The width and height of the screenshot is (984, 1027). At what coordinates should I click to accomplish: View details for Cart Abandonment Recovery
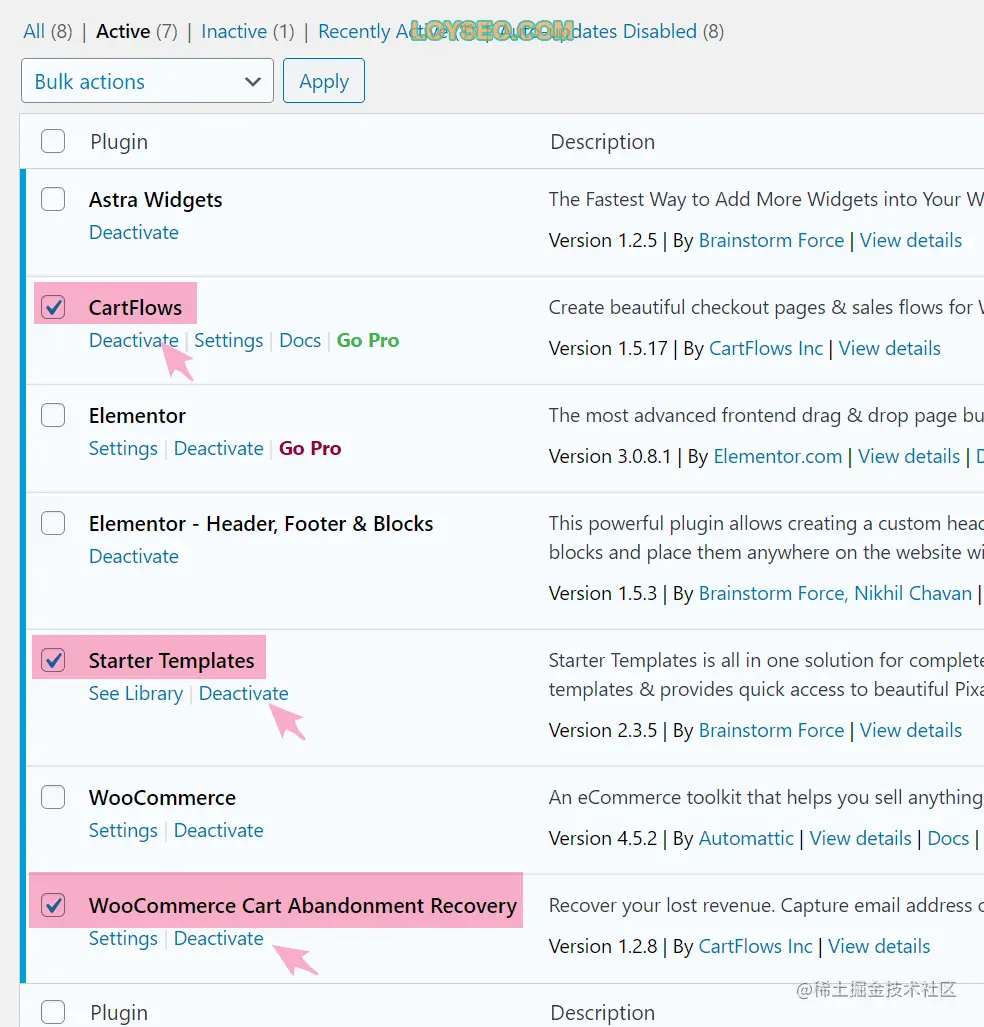coord(879,946)
